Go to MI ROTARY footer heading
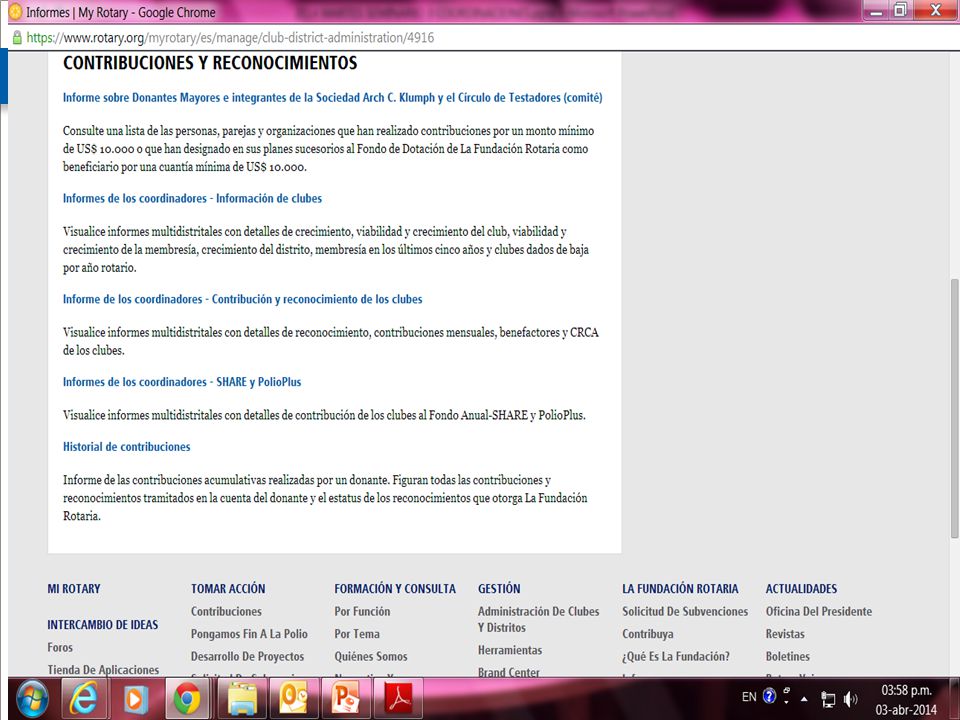960x720 pixels. click(74, 589)
